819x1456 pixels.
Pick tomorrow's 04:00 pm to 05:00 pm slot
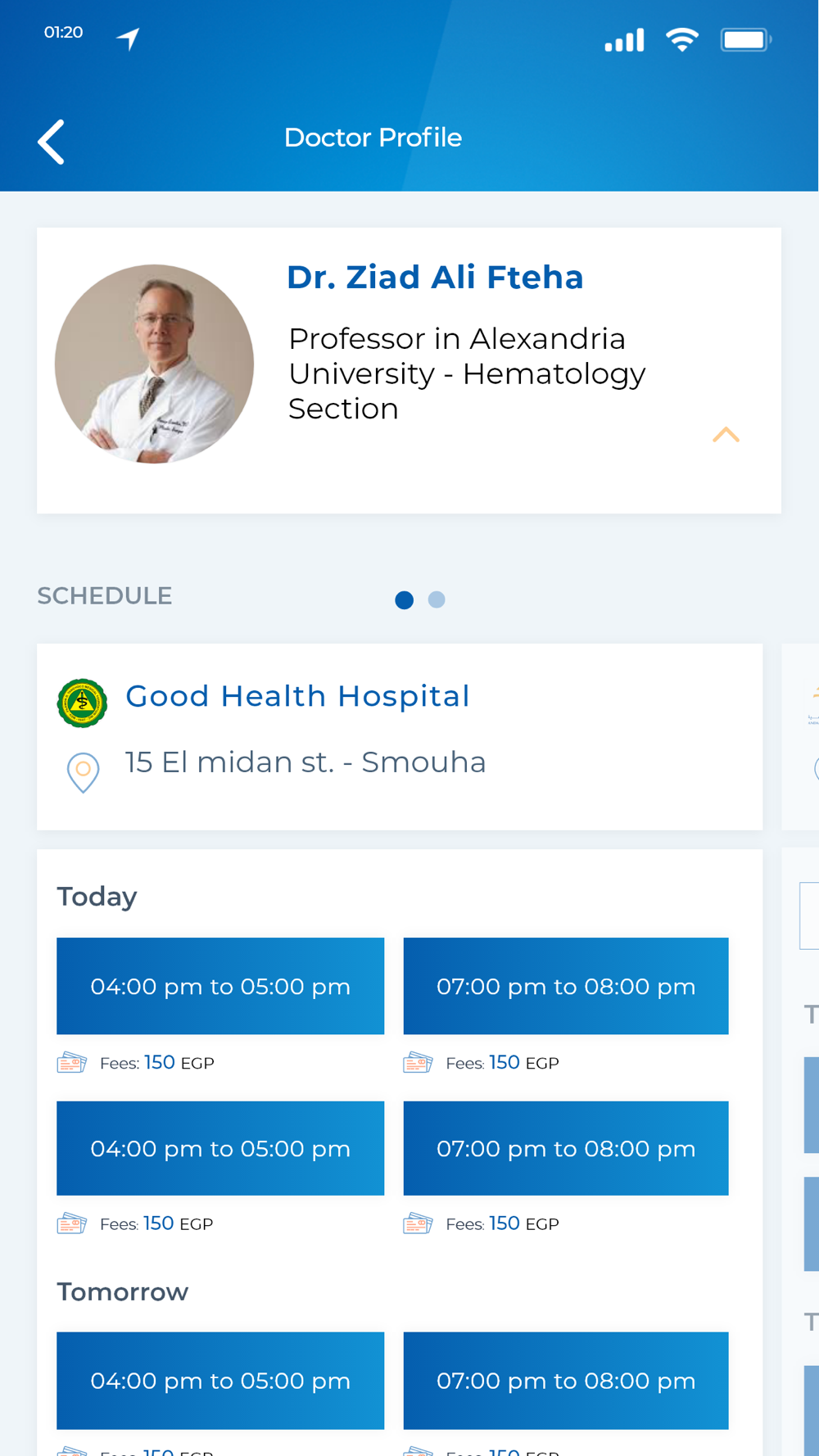coord(220,1381)
